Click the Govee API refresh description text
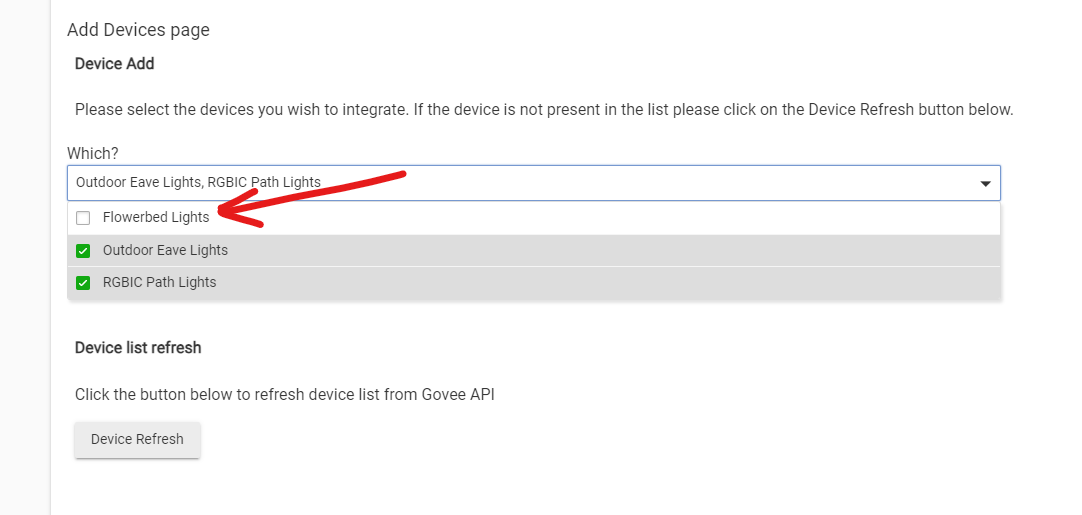 284,394
